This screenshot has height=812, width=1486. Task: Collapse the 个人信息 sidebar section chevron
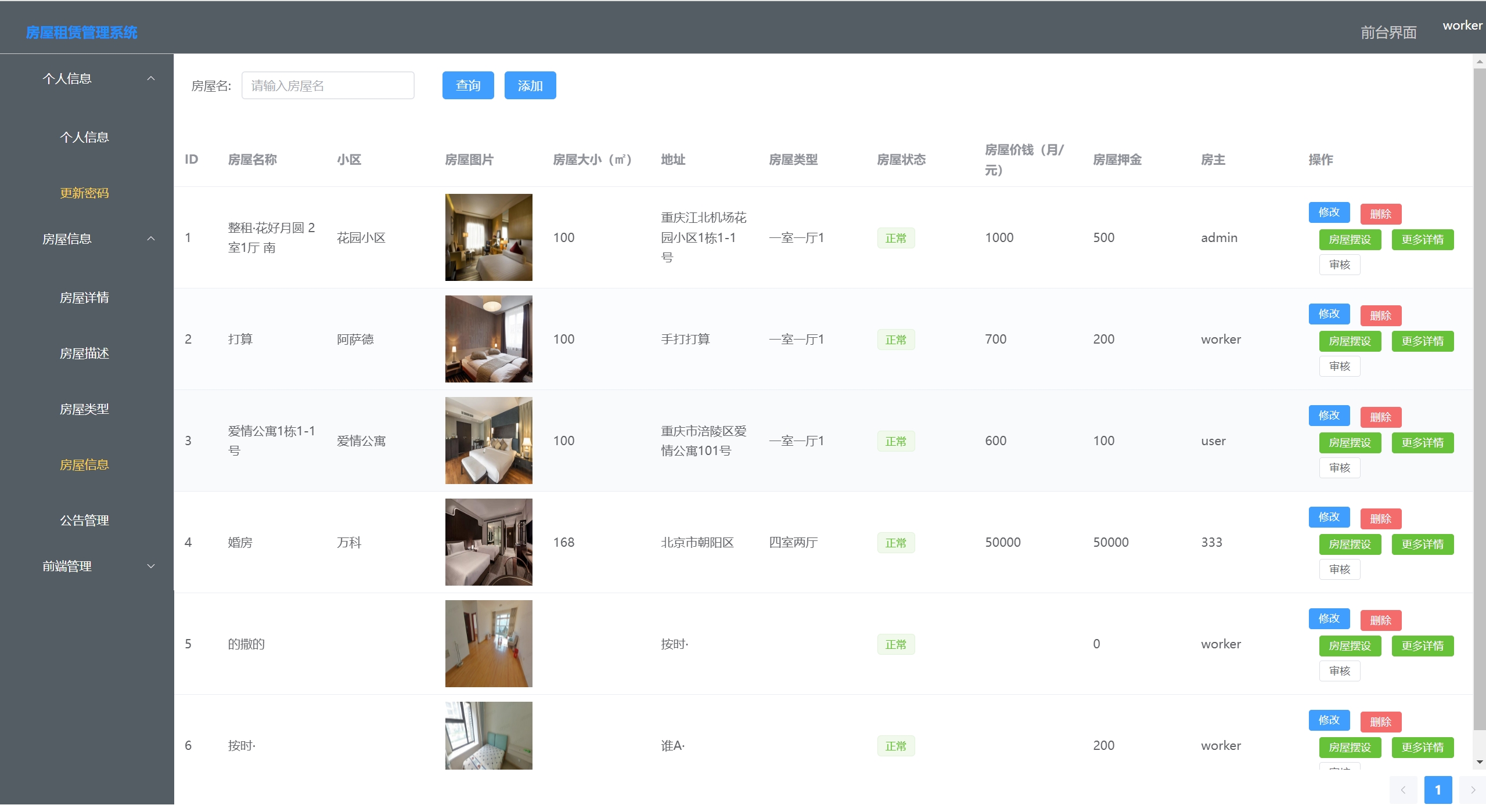pyautogui.click(x=151, y=78)
